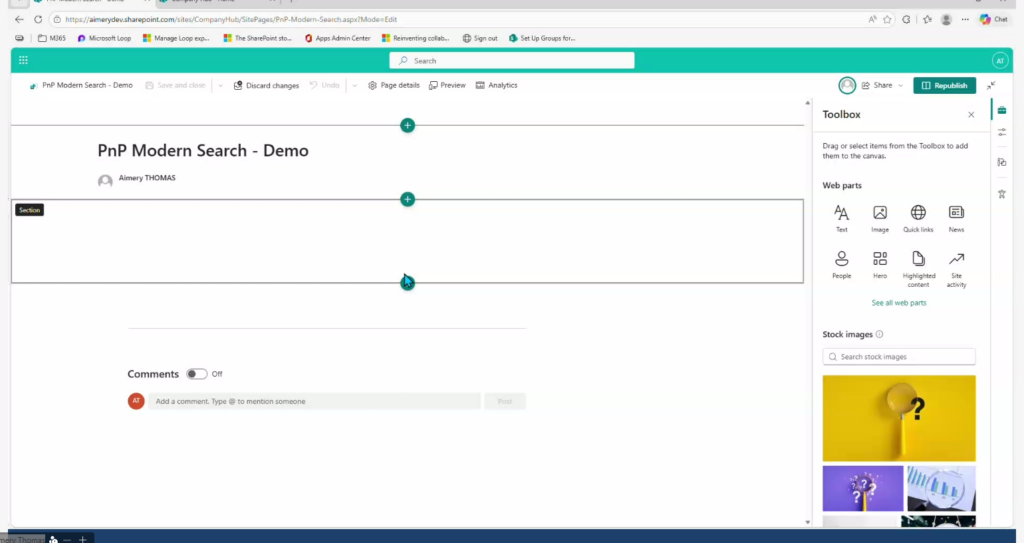The height and width of the screenshot is (543, 1024).
Task: Open the app launcher waffle icon
Action: [24, 60]
